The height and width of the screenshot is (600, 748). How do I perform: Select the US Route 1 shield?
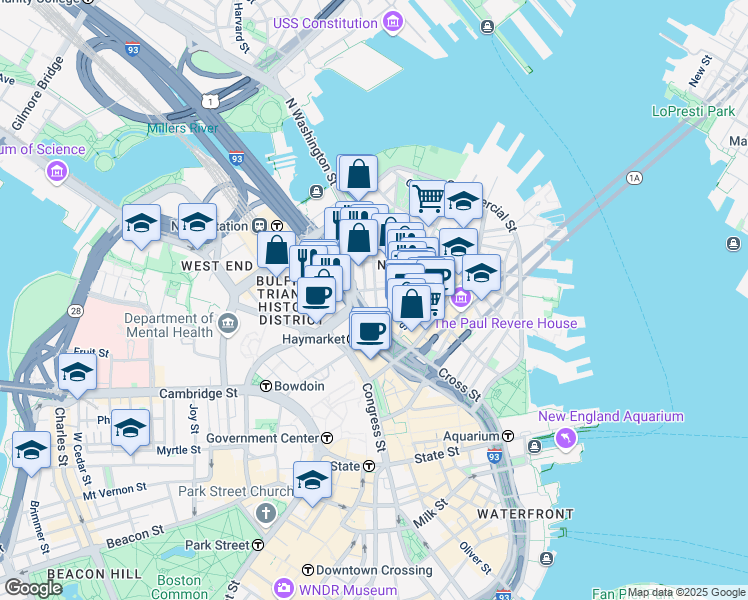click(x=210, y=101)
